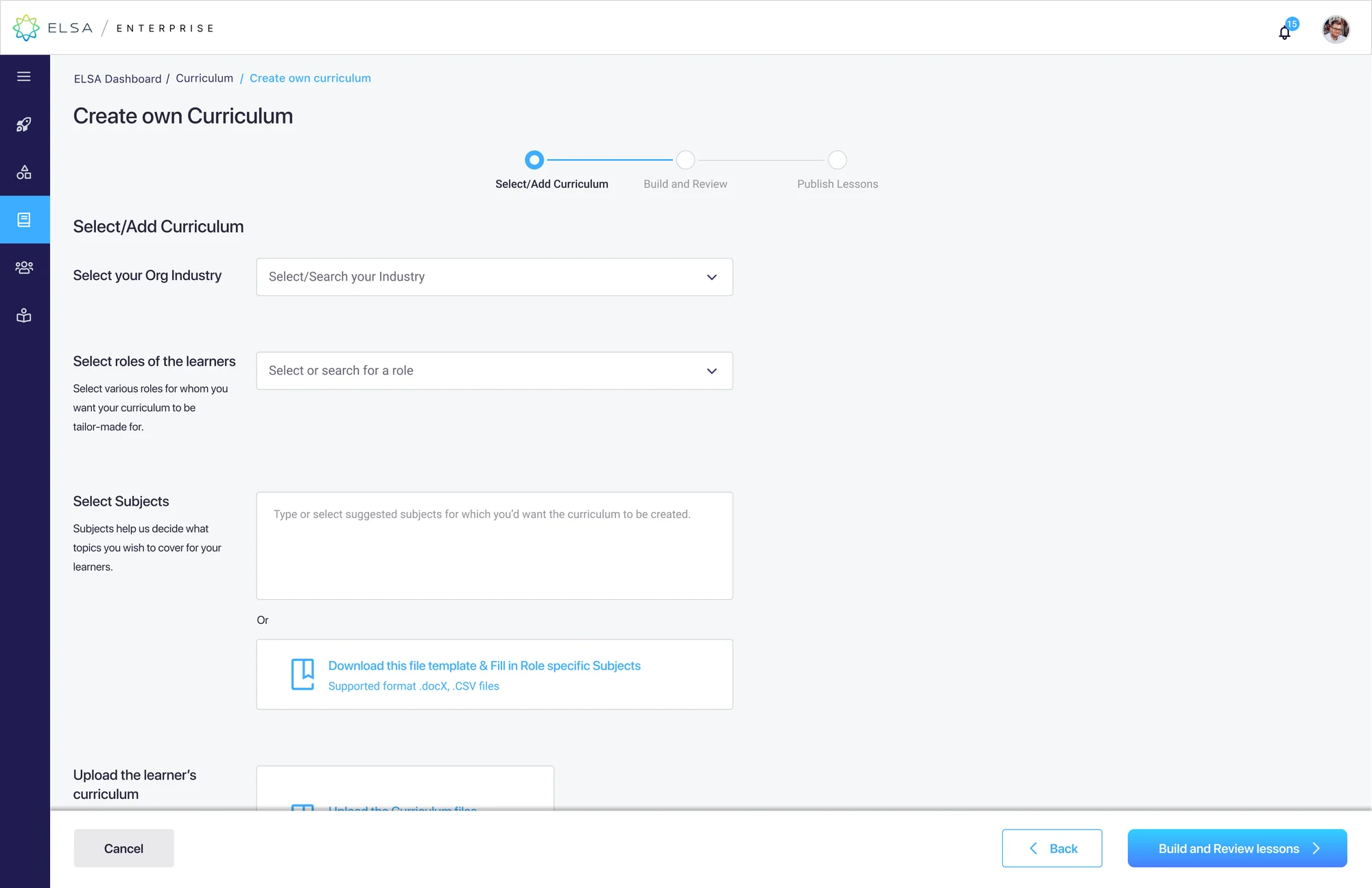Click the Cancel button
This screenshot has width=1372, height=888.
click(x=123, y=848)
